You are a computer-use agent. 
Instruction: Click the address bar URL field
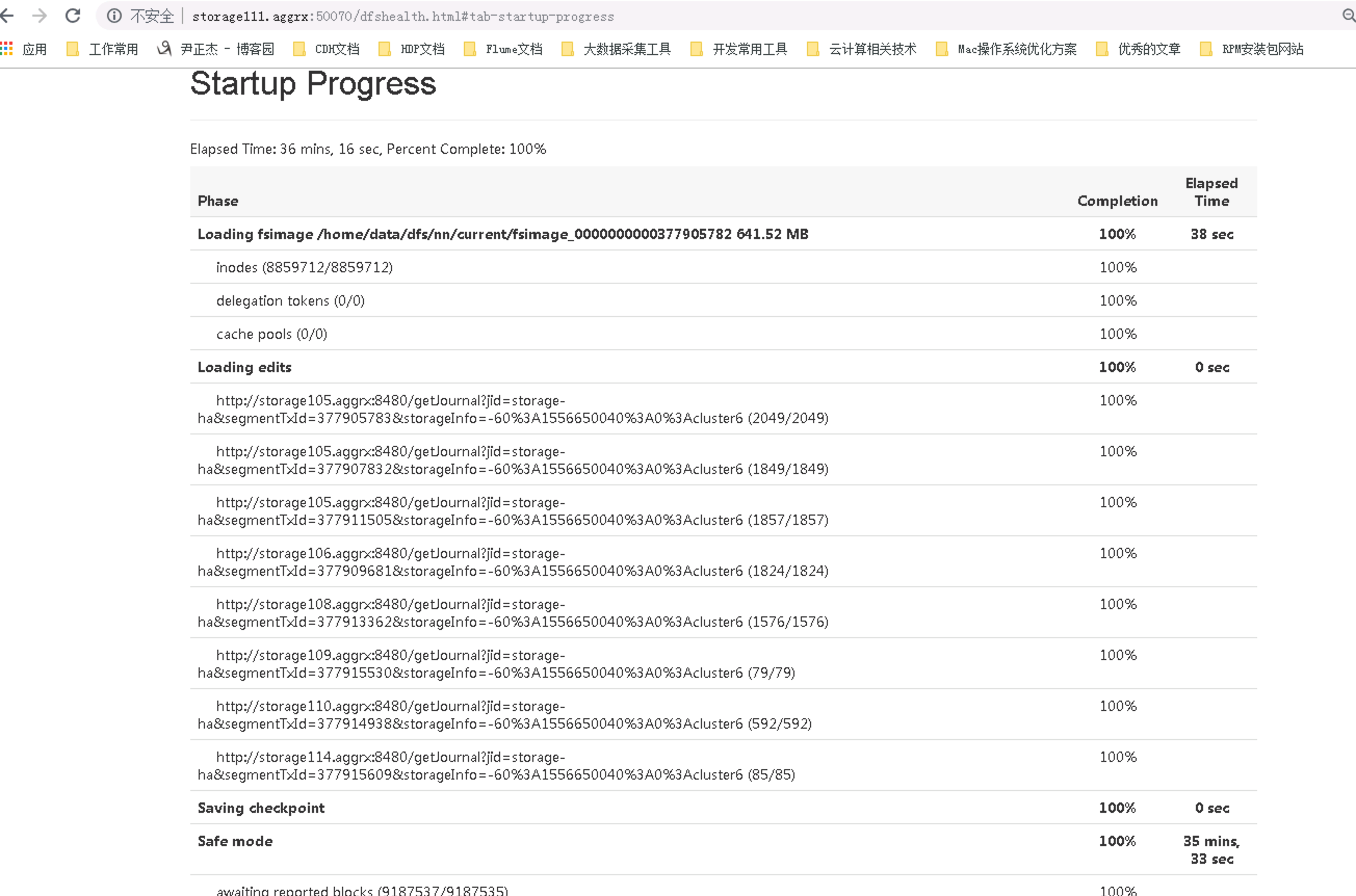click(x=403, y=17)
